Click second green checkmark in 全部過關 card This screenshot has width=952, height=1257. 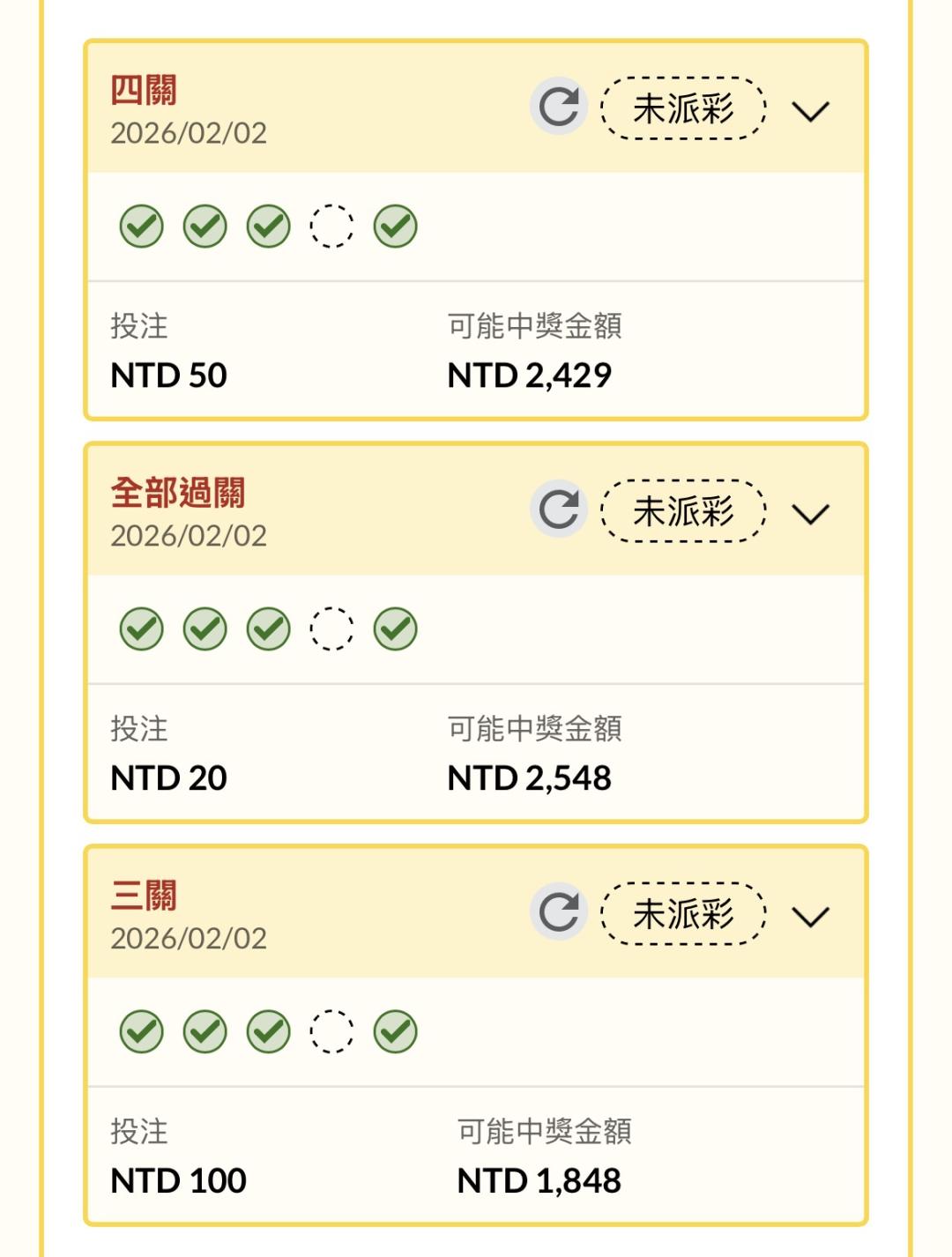pos(205,629)
